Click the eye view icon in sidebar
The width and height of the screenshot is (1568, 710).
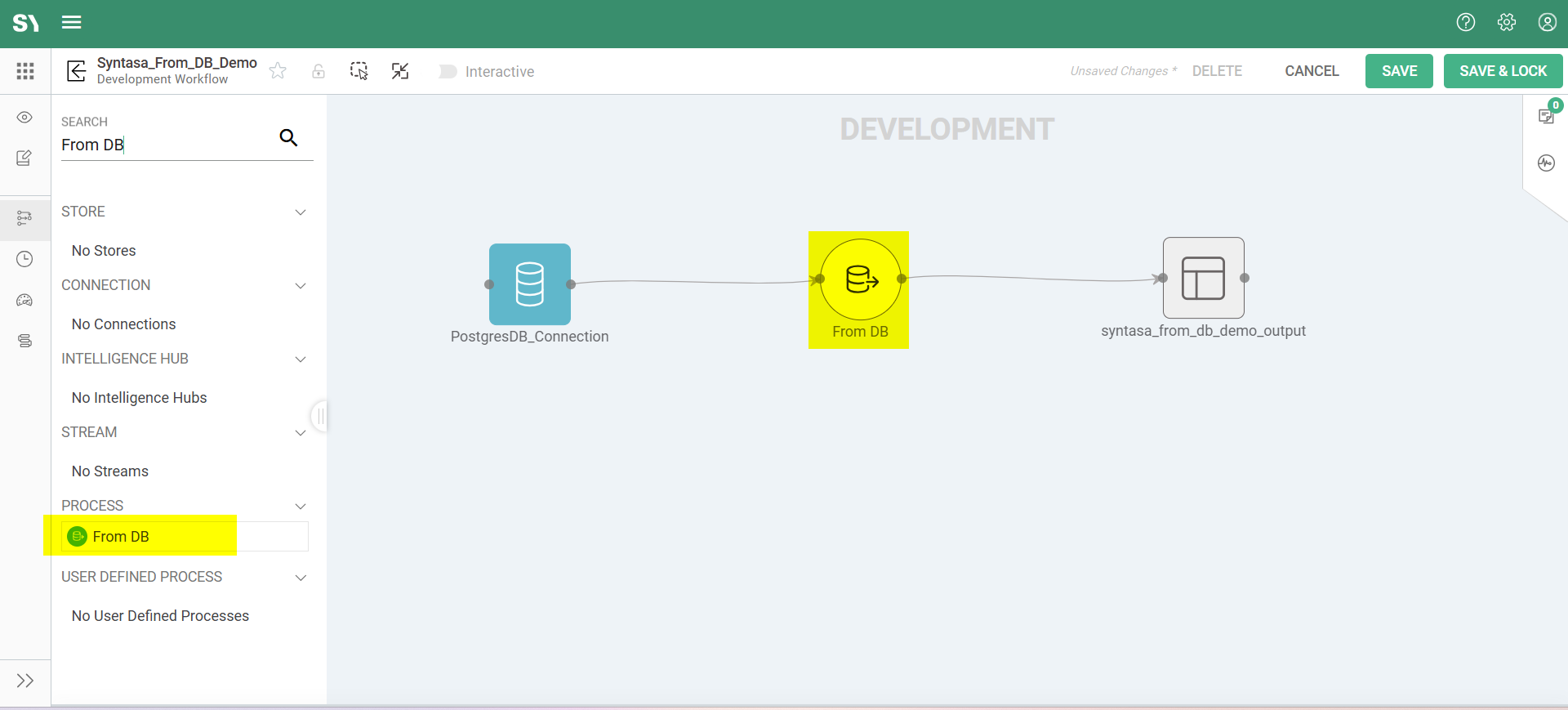pos(24,118)
